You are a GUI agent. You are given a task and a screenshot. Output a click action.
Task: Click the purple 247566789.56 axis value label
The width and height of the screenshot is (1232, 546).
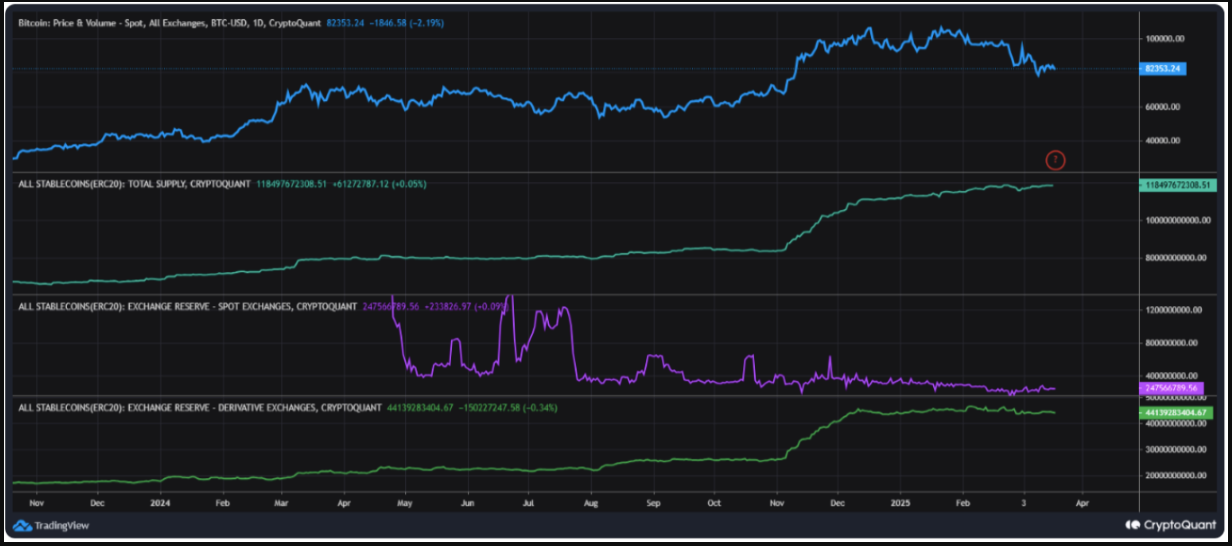[x=1170, y=387]
